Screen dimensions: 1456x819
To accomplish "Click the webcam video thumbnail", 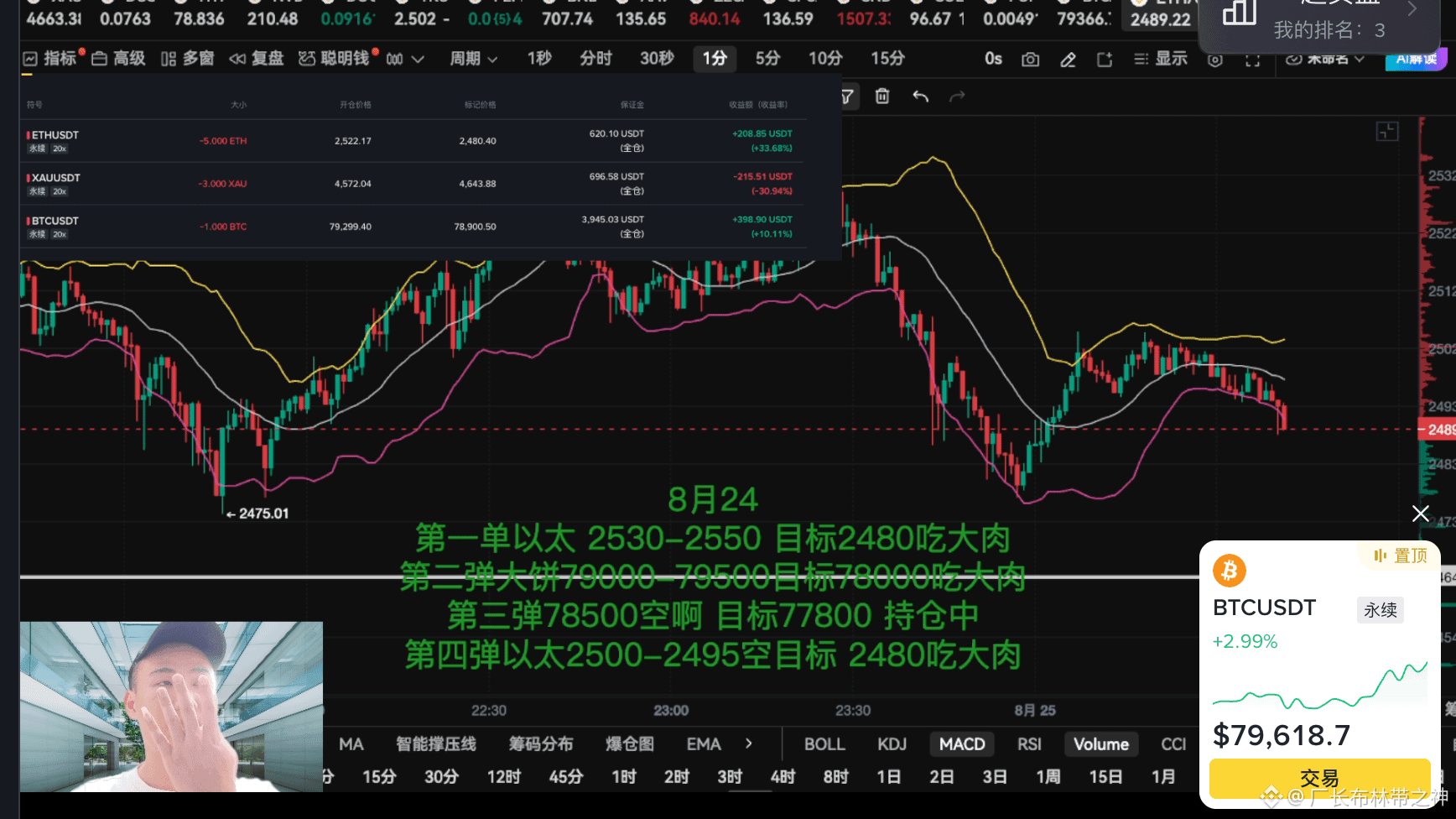I will (x=171, y=707).
